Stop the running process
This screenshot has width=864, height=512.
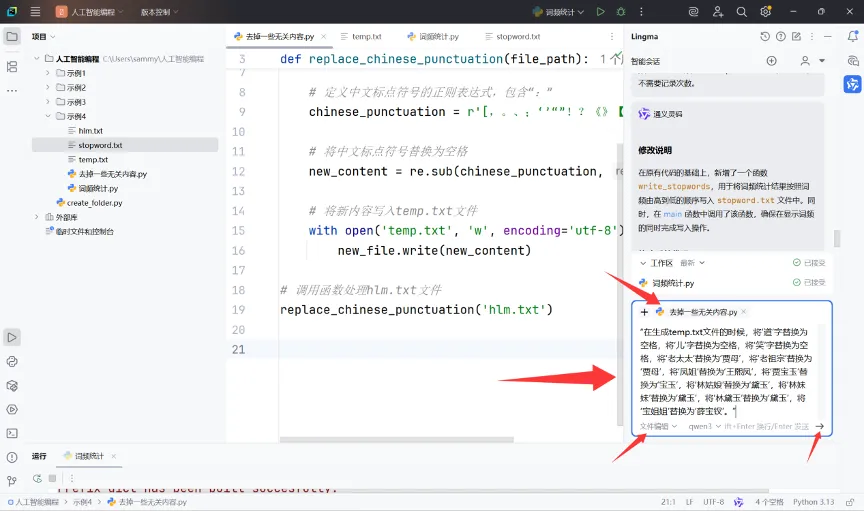pos(52,478)
